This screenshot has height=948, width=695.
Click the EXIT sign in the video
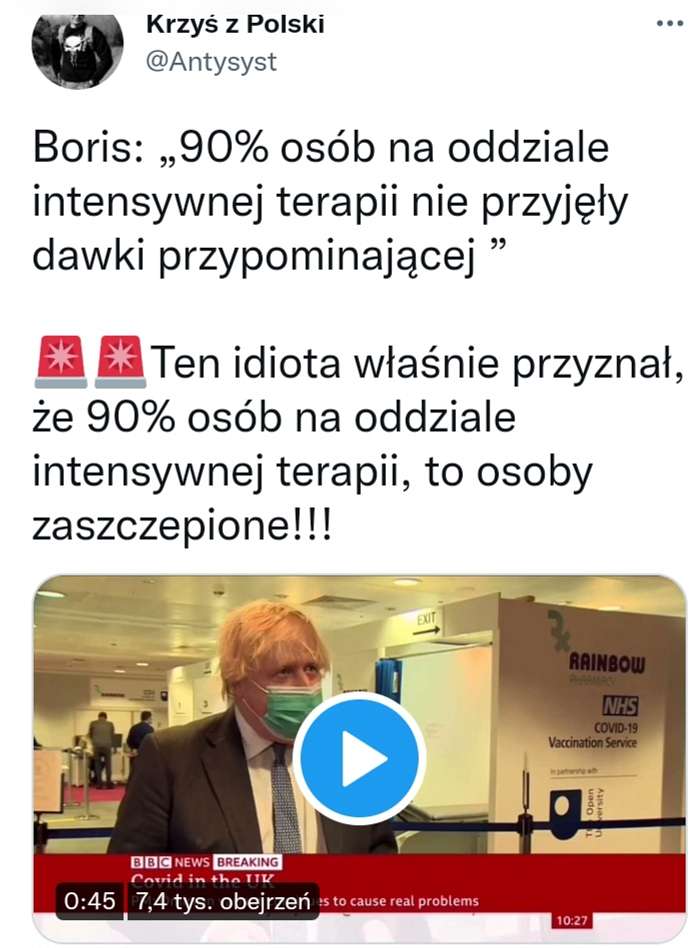tap(426, 620)
